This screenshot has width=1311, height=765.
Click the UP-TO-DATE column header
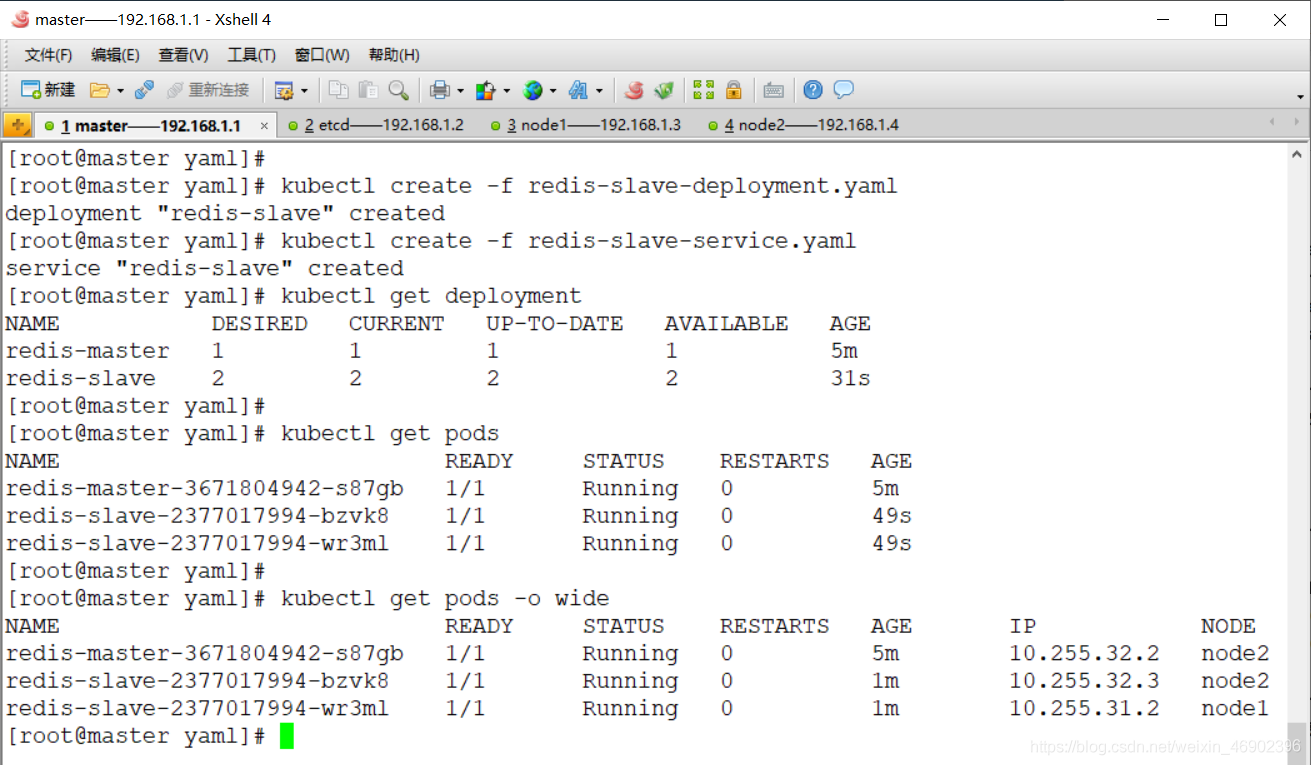click(x=555, y=324)
